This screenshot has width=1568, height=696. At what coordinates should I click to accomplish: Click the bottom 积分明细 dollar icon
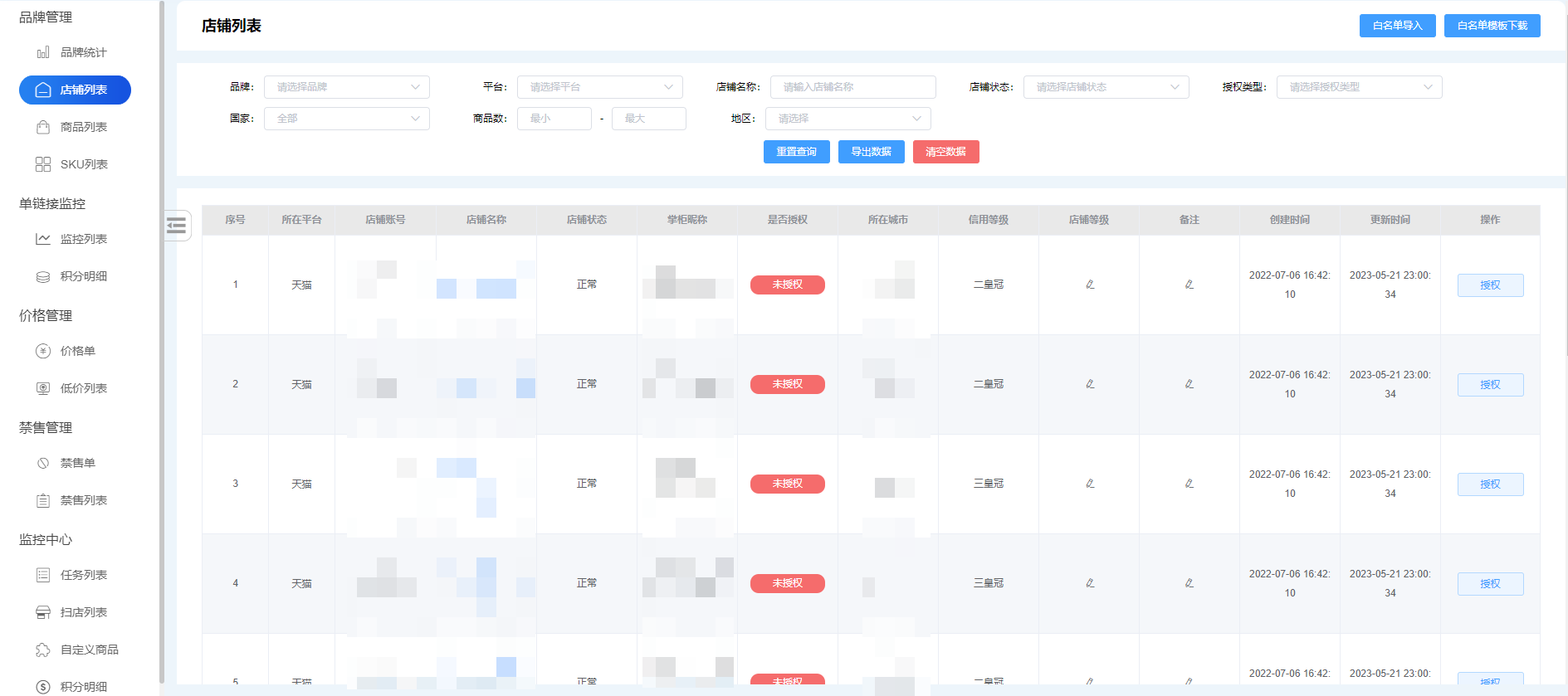coord(43,687)
